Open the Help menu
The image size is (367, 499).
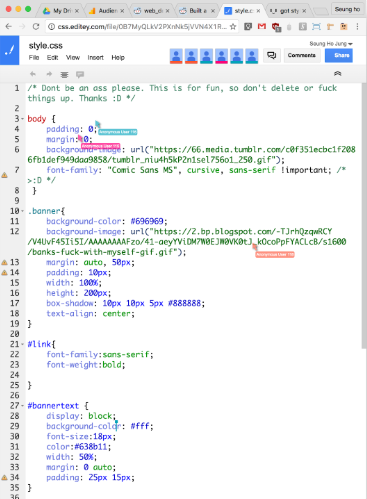(x=118, y=58)
